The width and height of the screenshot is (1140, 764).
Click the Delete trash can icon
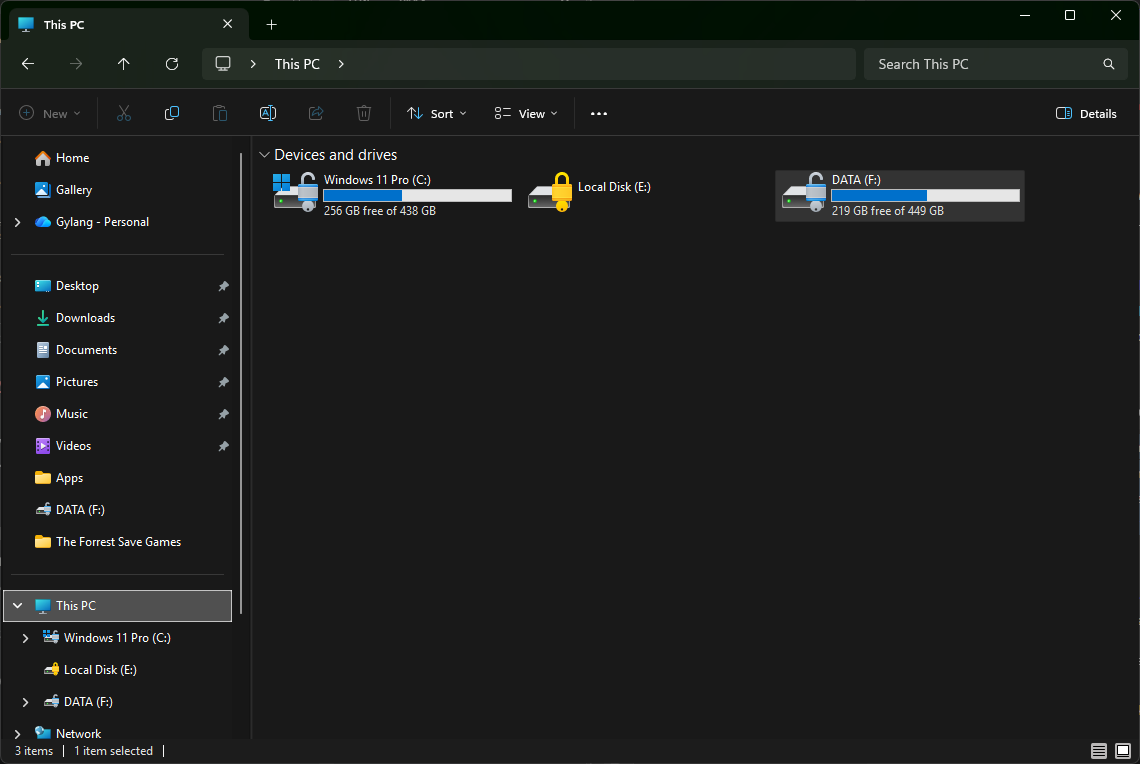[x=364, y=114]
